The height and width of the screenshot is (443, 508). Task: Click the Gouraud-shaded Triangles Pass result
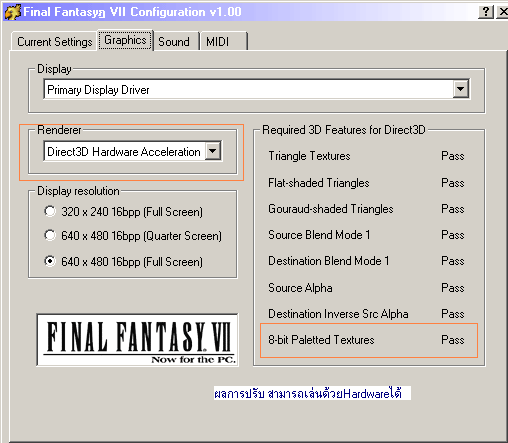[x=453, y=209]
